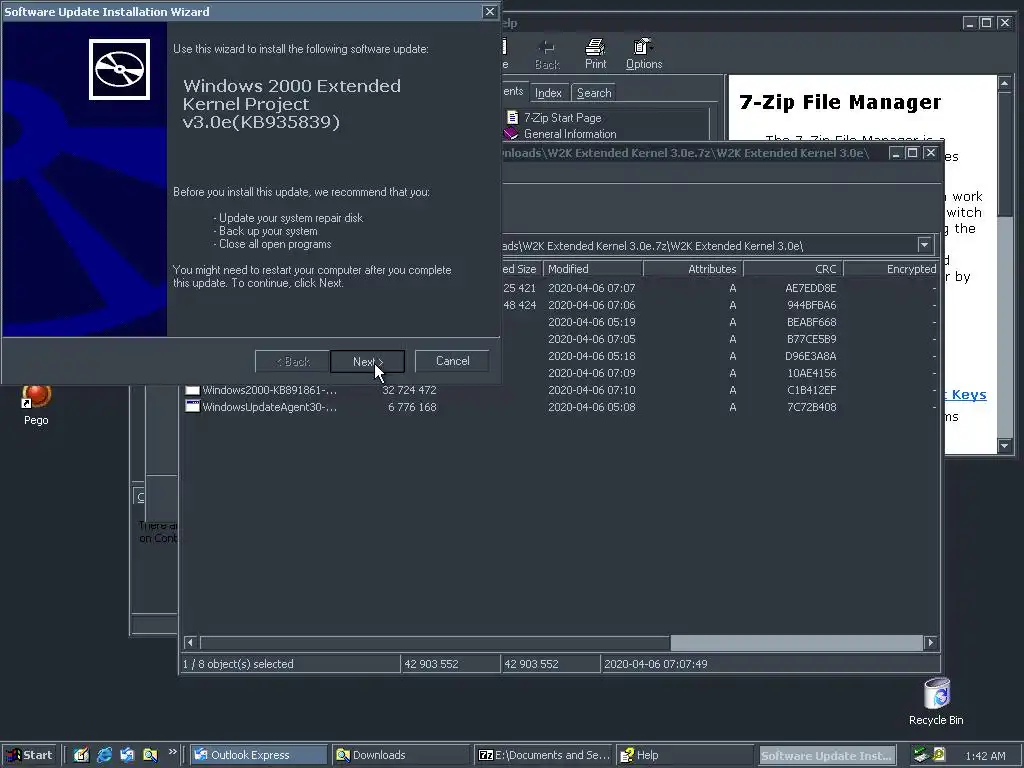1024x768 pixels.
Task: Select the 7-Zip Start Page icon in Help contents
Action: [513, 118]
